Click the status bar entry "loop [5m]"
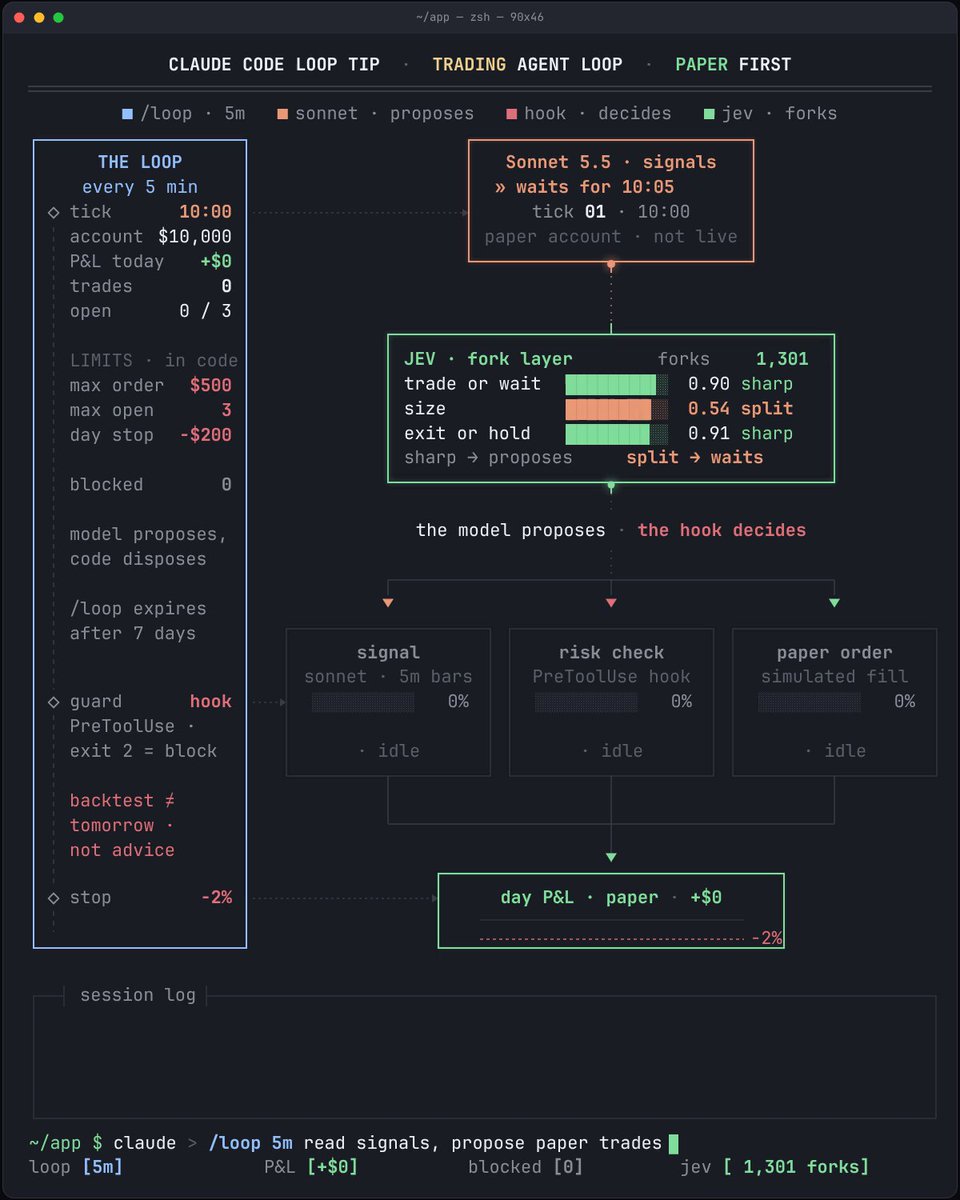This screenshot has height=1200, width=960. [x=76, y=1167]
